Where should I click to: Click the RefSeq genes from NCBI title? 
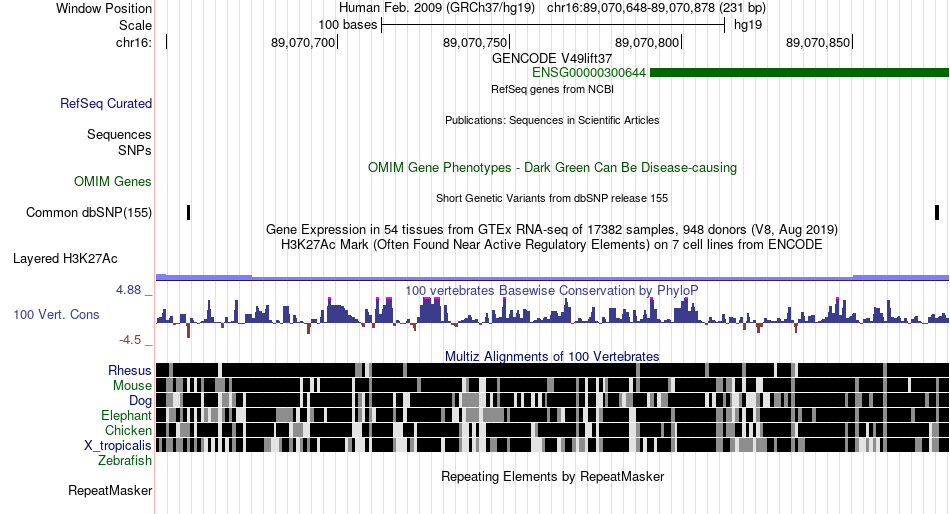click(x=552, y=89)
